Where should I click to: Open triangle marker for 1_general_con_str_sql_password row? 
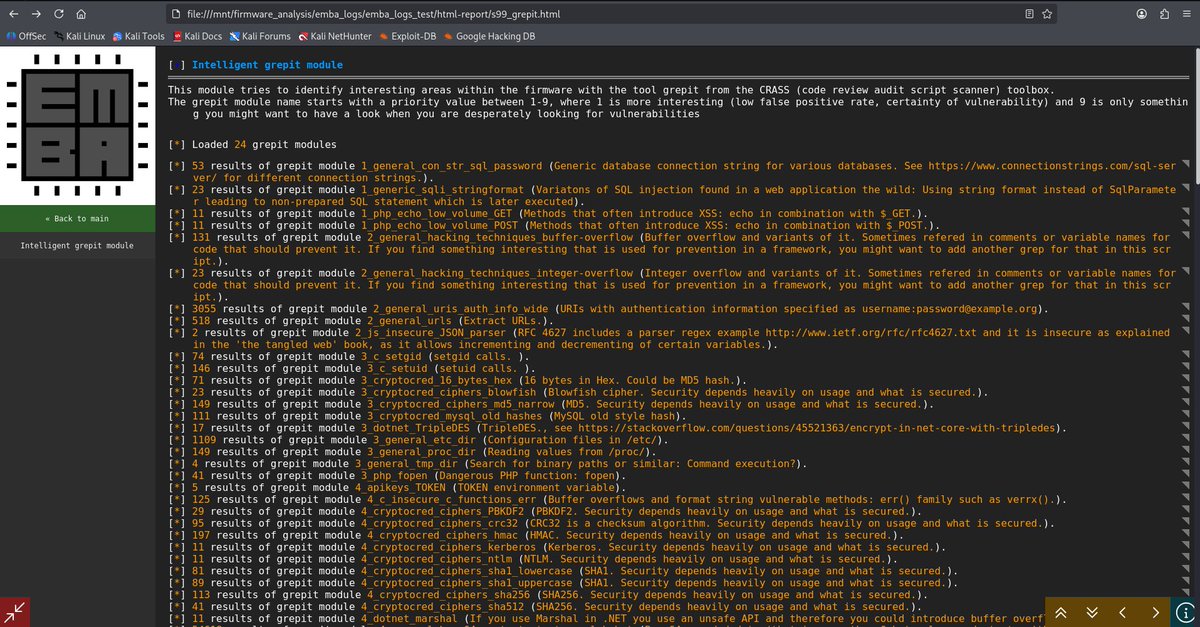(x=1186, y=164)
